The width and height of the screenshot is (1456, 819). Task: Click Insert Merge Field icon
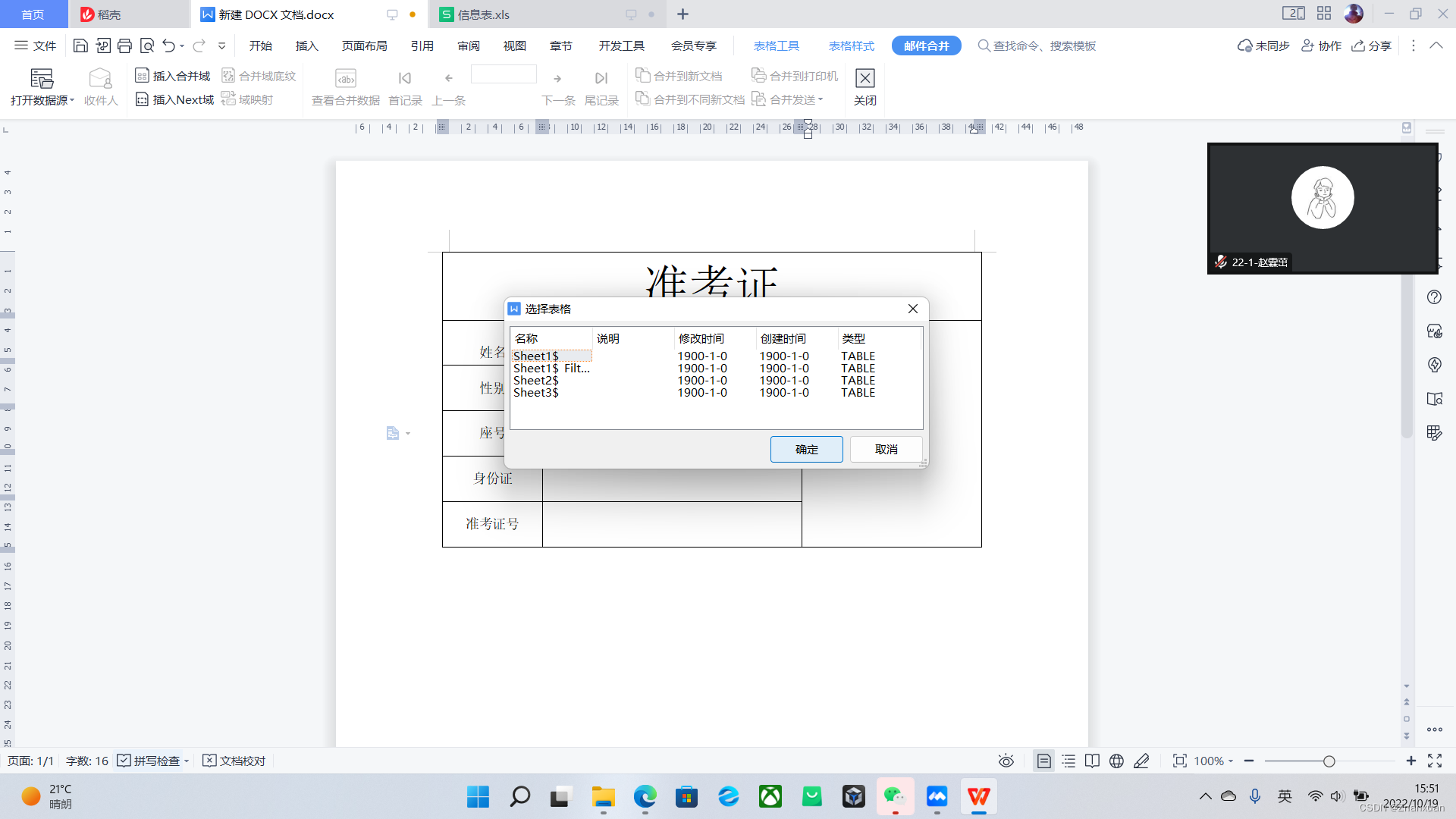click(x=142, y=76)
